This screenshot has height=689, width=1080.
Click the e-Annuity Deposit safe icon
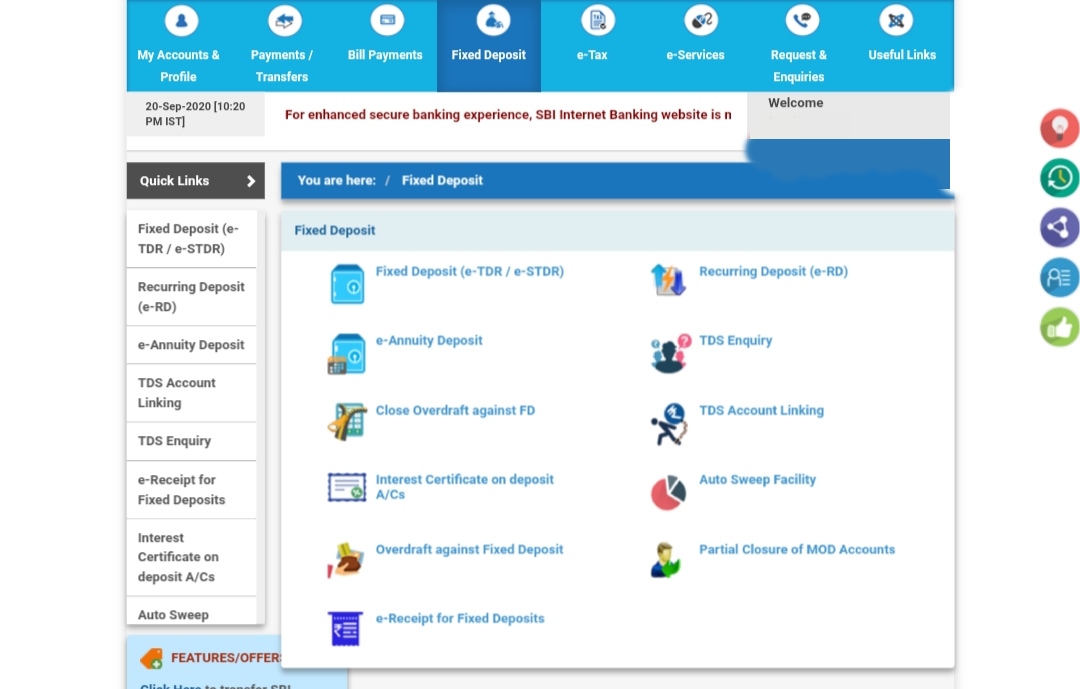pos(346,354)
